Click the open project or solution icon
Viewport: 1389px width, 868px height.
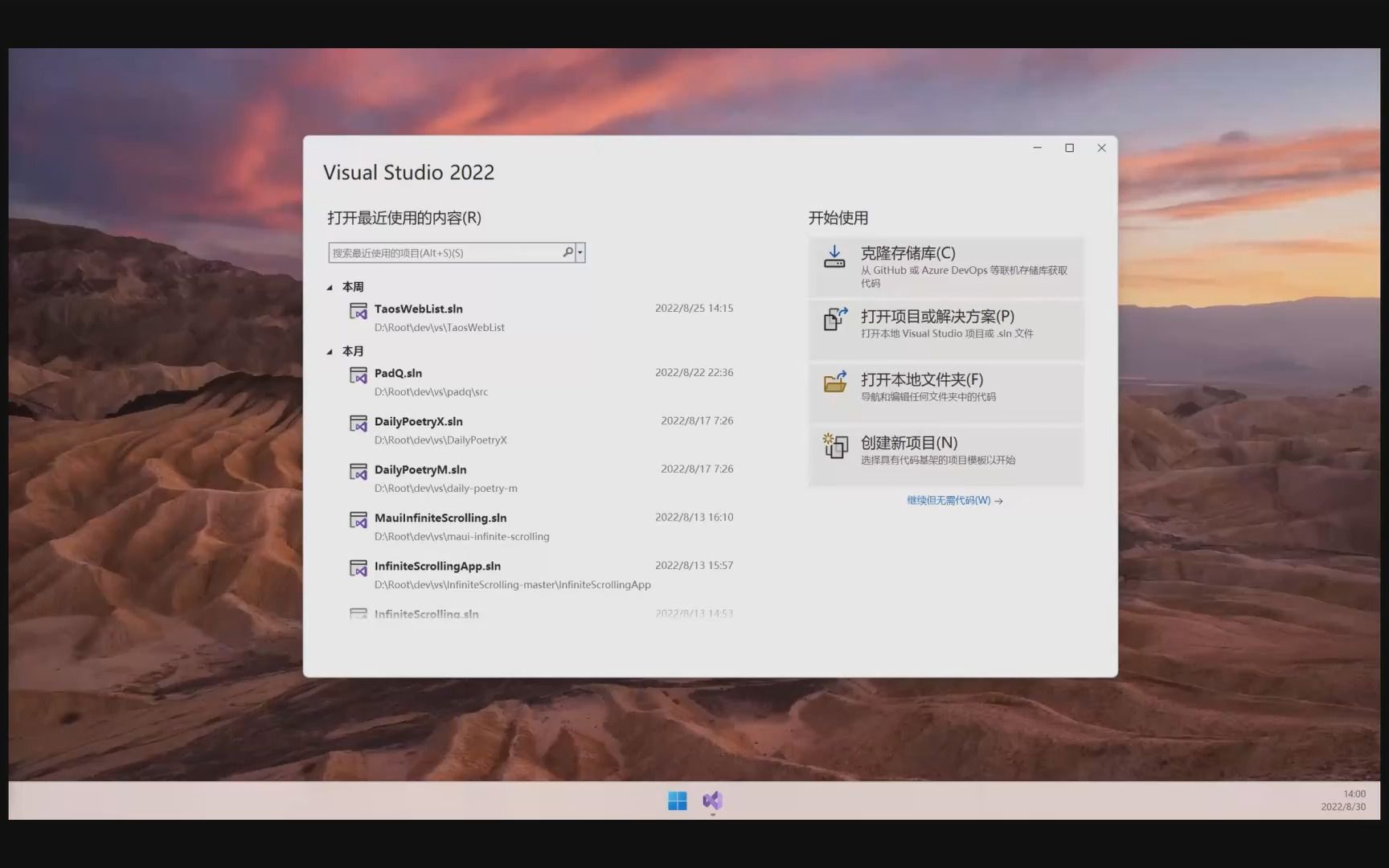[x=835, y=319]
